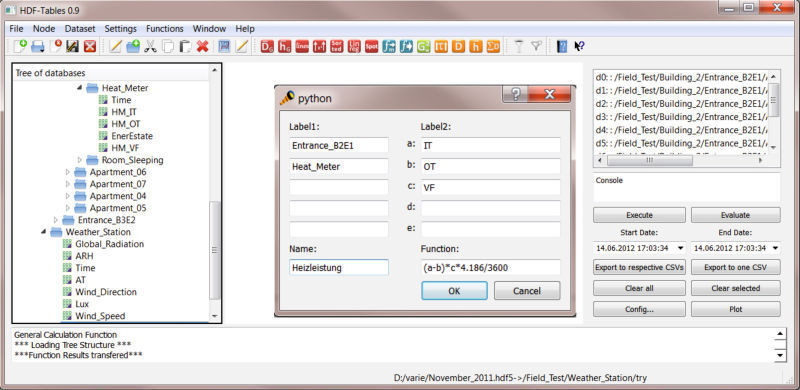Viewport: 800px width, 390px height.
Task: Expand the Apartment_06 folder
Action: click(x=67, y=172)
